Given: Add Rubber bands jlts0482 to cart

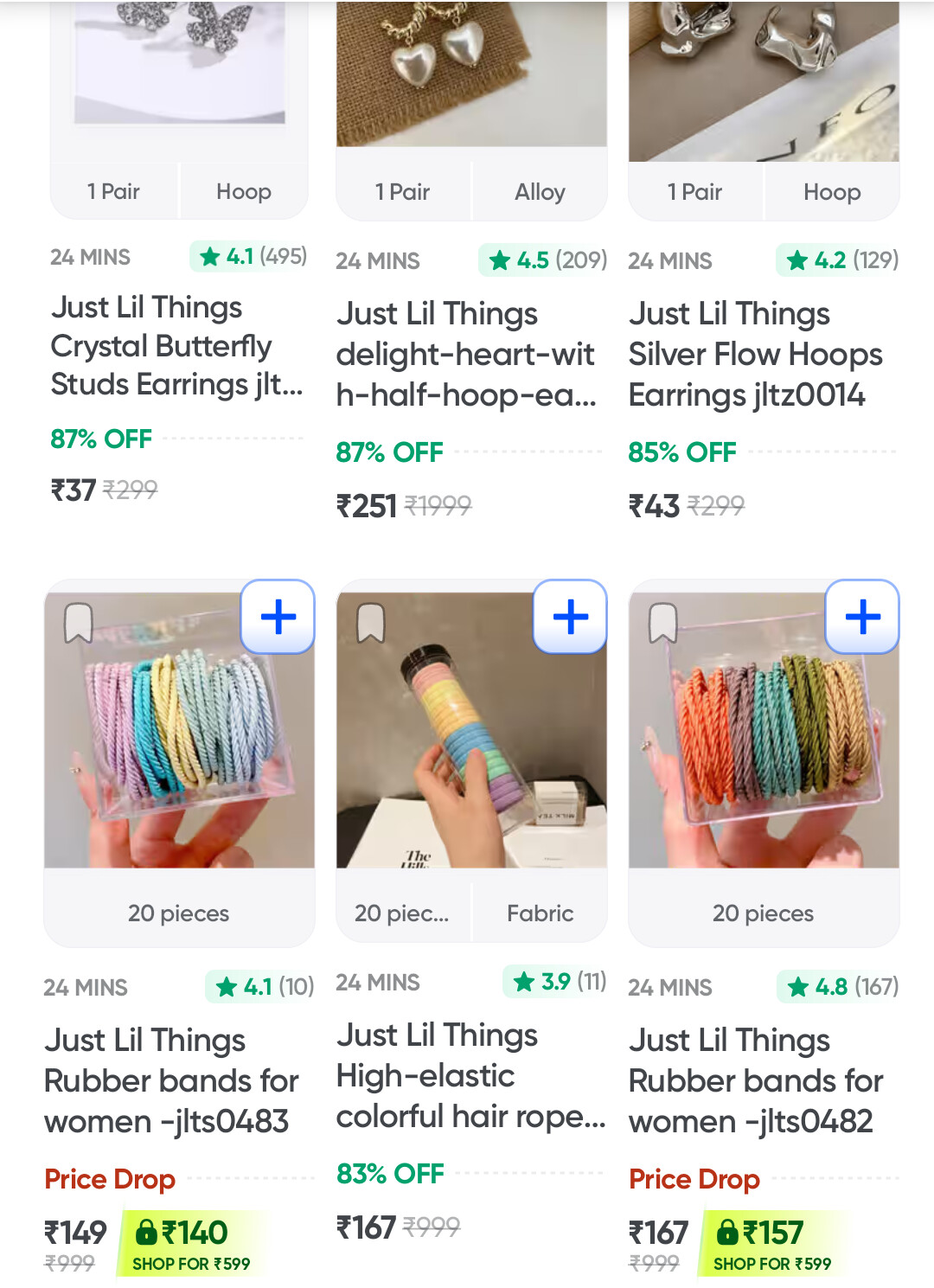Looking at the screenshot, I should pos(862,617).
